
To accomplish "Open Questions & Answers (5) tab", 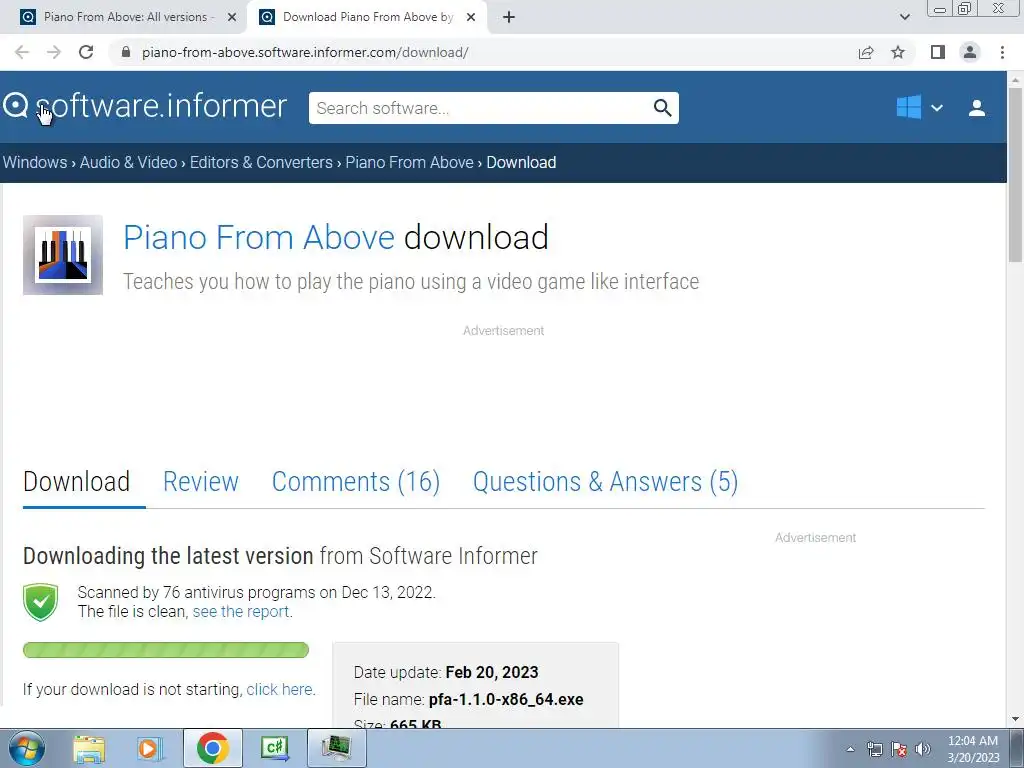I will click(605, 481).
